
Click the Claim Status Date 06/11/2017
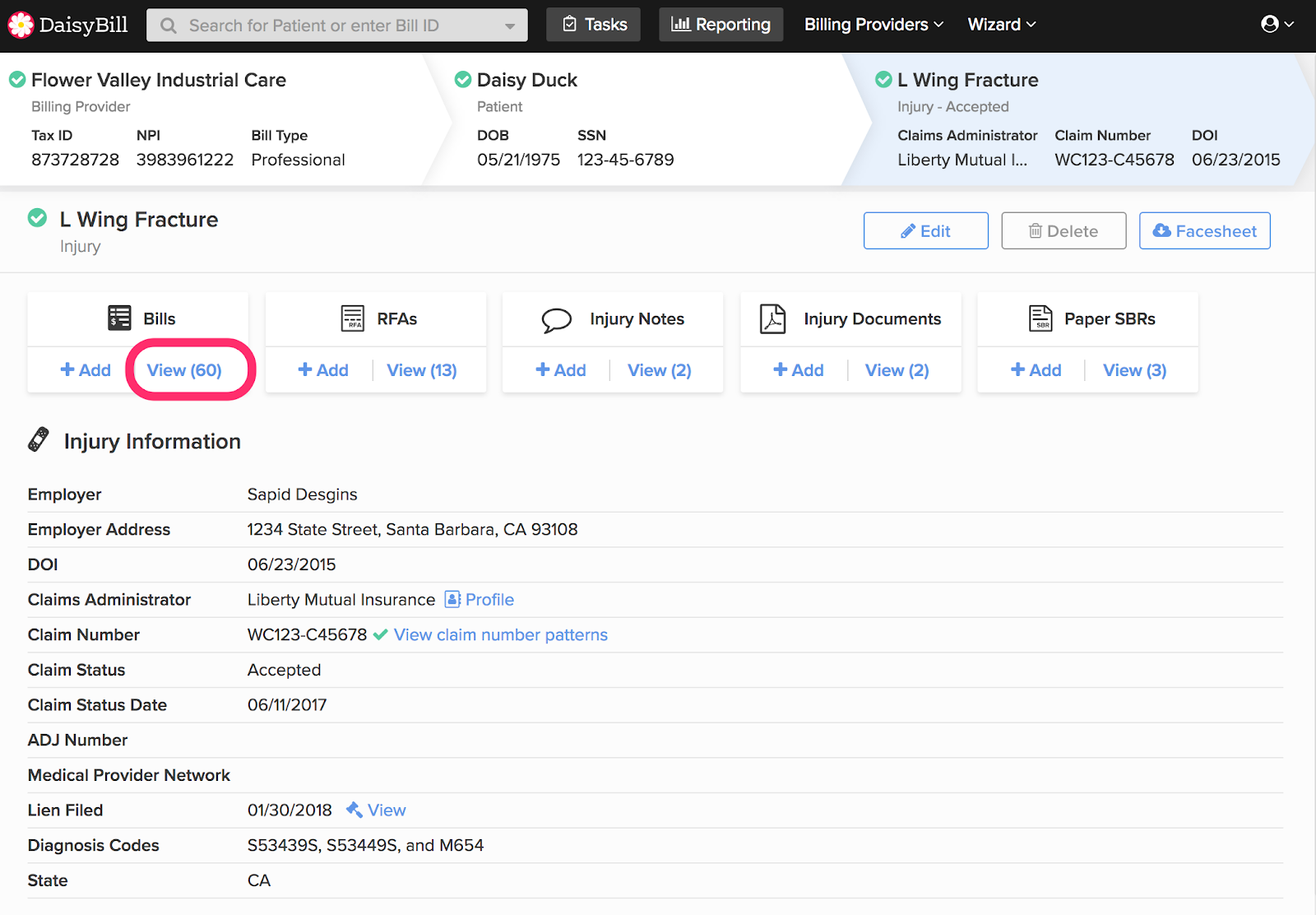(287, 704)
